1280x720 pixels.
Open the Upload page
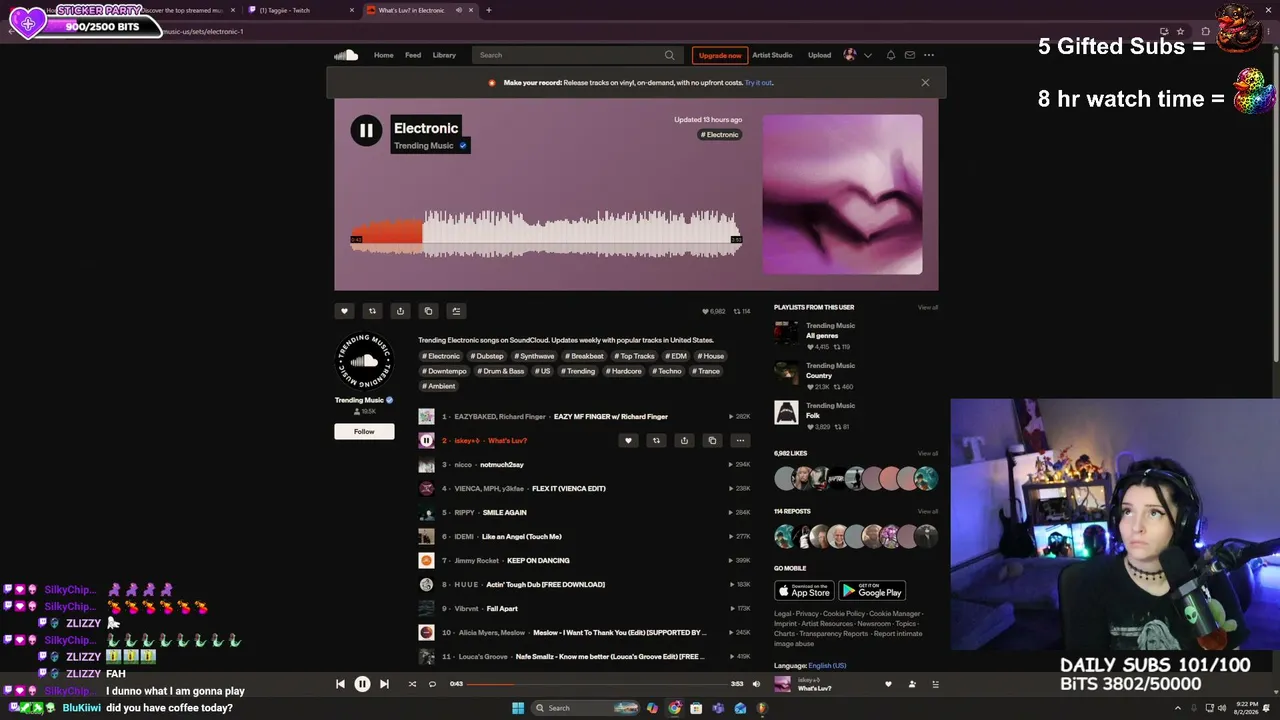pyautogui.click(x=819, y=55)
